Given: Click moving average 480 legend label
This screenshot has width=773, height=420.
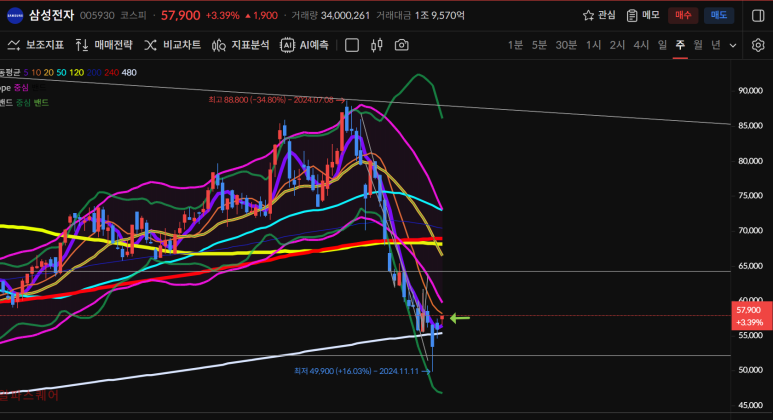Looking at the screenshot, I should point(129,72).
